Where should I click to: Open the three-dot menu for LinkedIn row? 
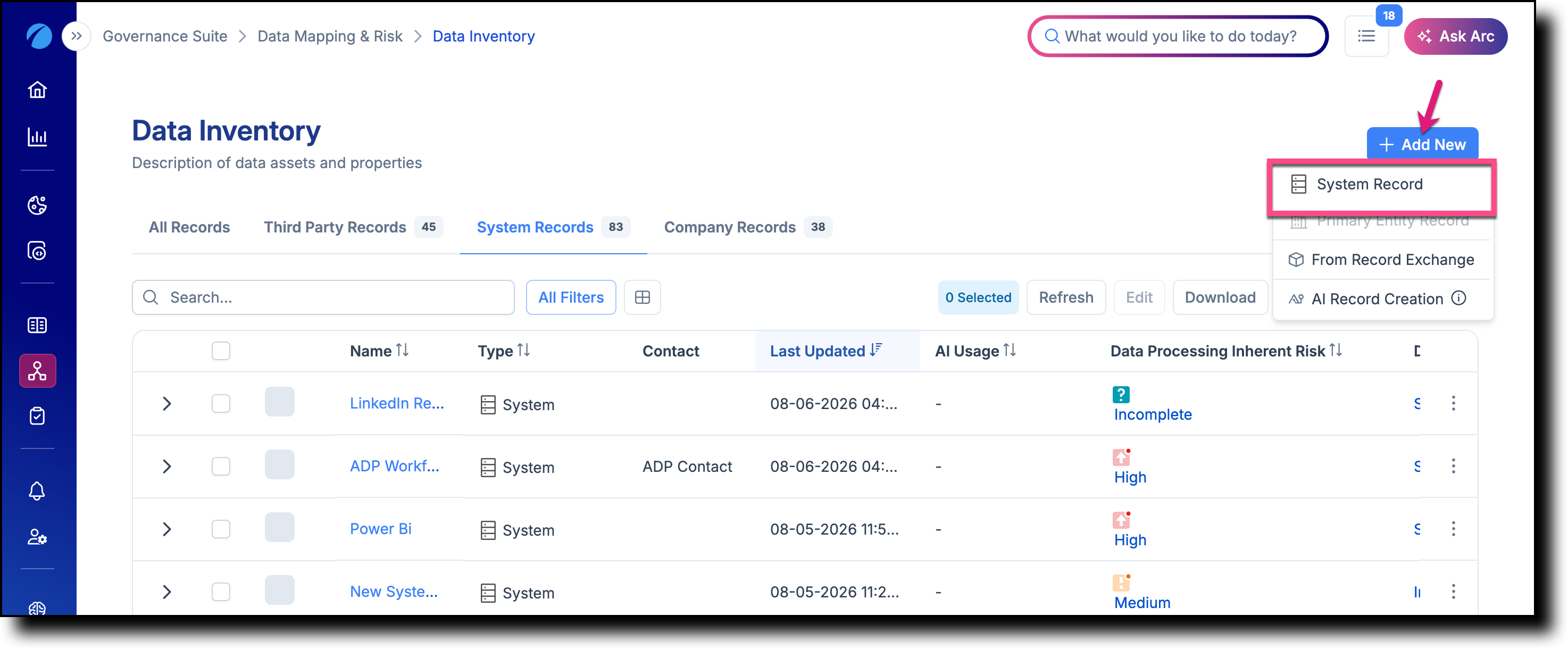1453,403
